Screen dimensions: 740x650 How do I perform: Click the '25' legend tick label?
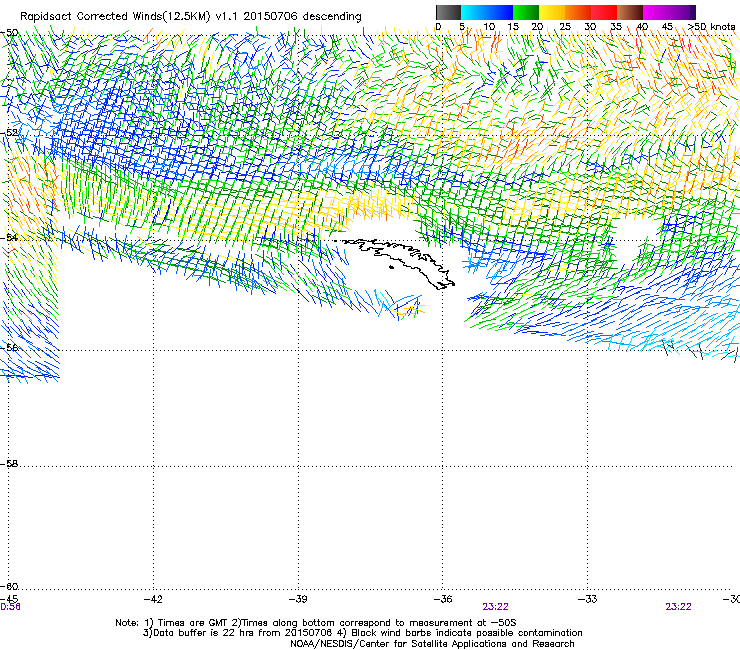point(565,27)
